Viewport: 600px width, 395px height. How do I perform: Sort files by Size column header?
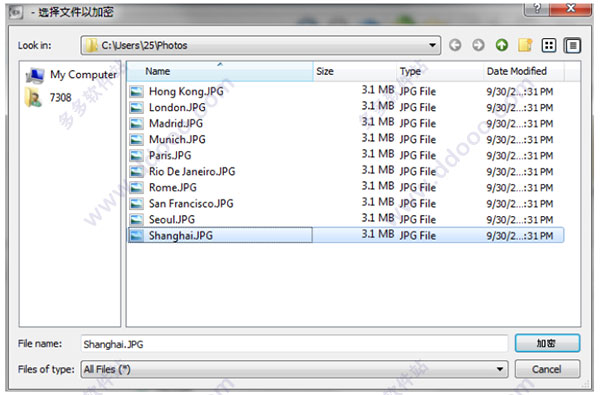coord(354,71)
